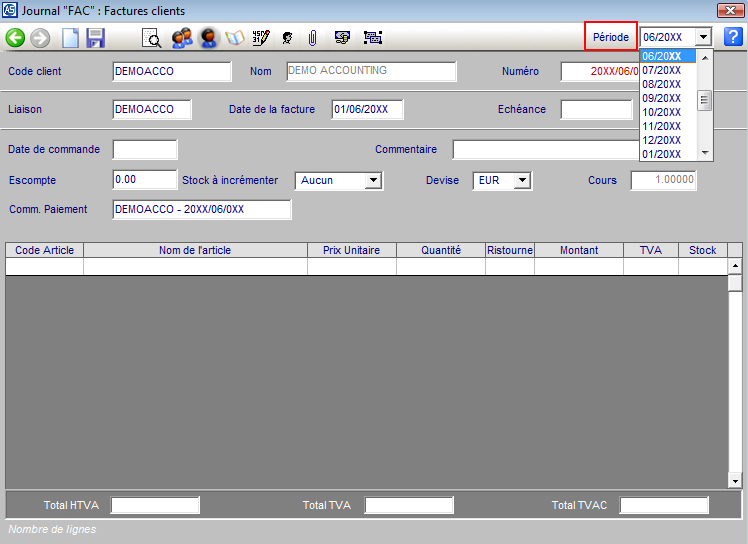Click the Nom de l'article column header
Screen dimensions: 748x544
click(x=195, y=250)
